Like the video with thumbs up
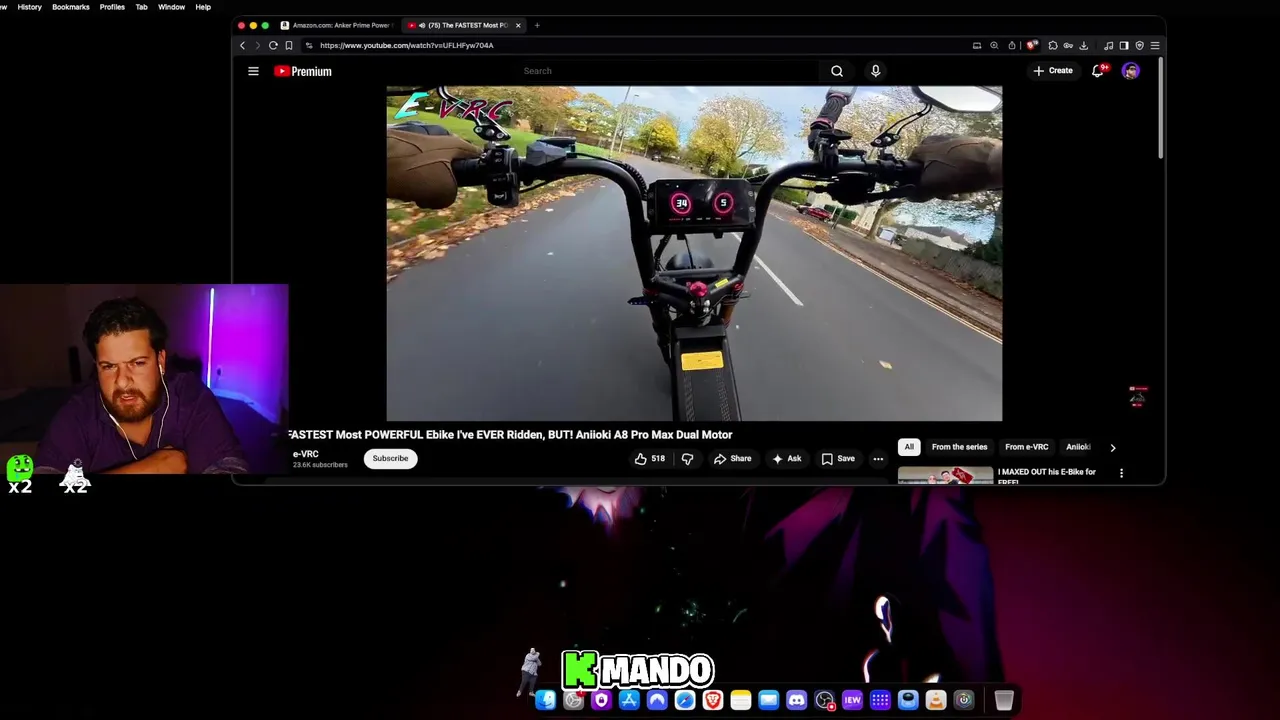This screenshot has width=1280, height=720. (x=649, y=459)
